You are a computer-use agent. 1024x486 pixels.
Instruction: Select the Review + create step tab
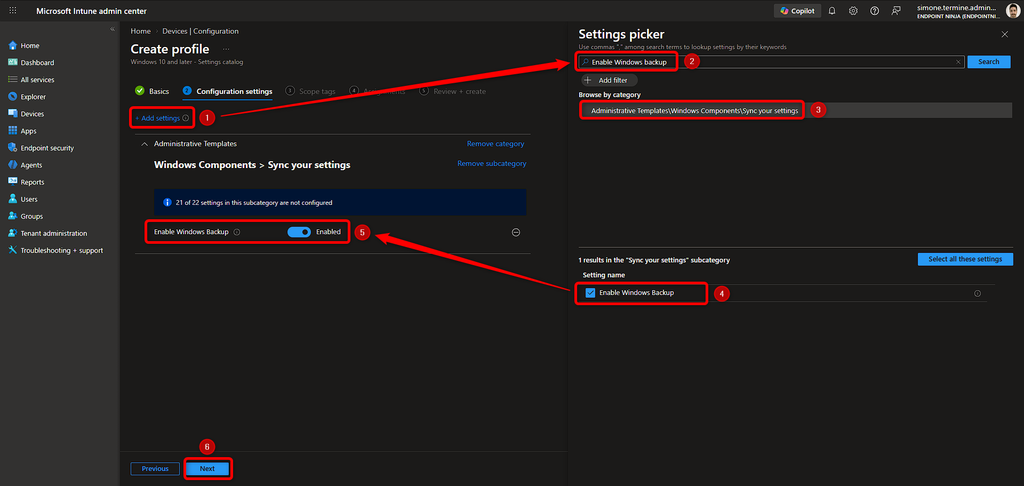(x=453, y=91)
